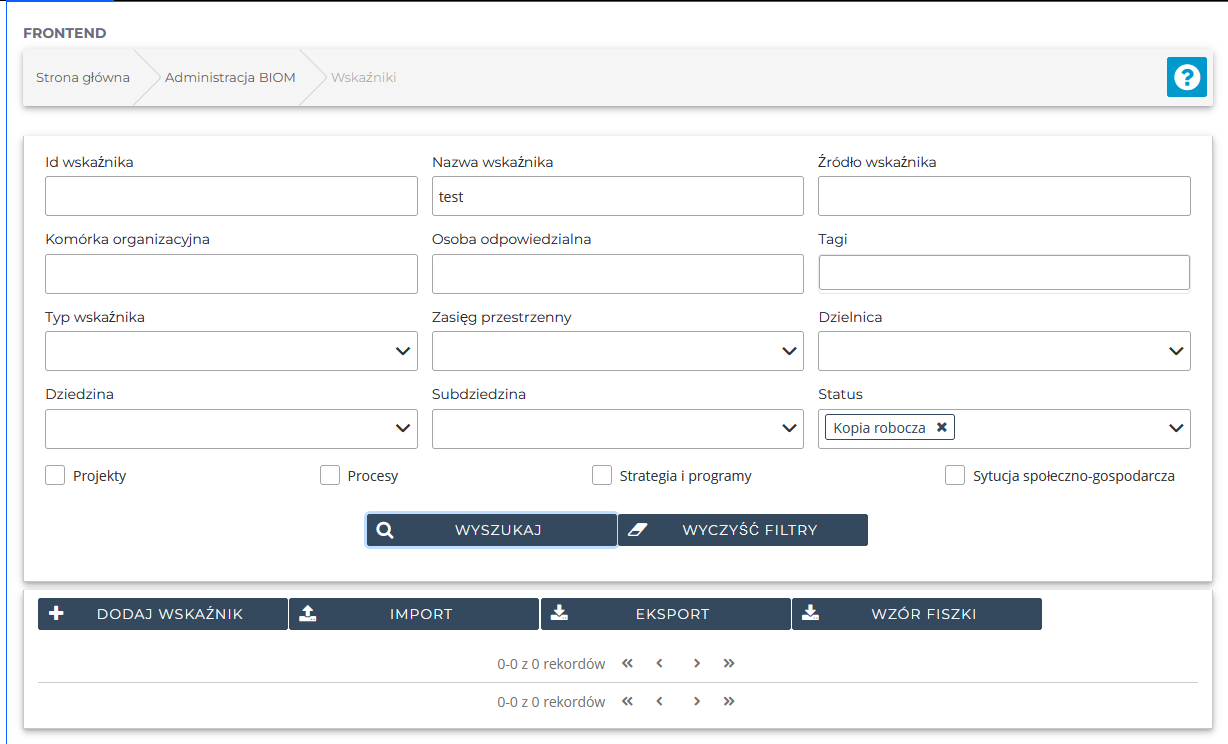Screen dimensions: 1228x744
Task: Open Administracja BIOM breadcrumb link
Action: pyautogui.click(x=230, y=77)
